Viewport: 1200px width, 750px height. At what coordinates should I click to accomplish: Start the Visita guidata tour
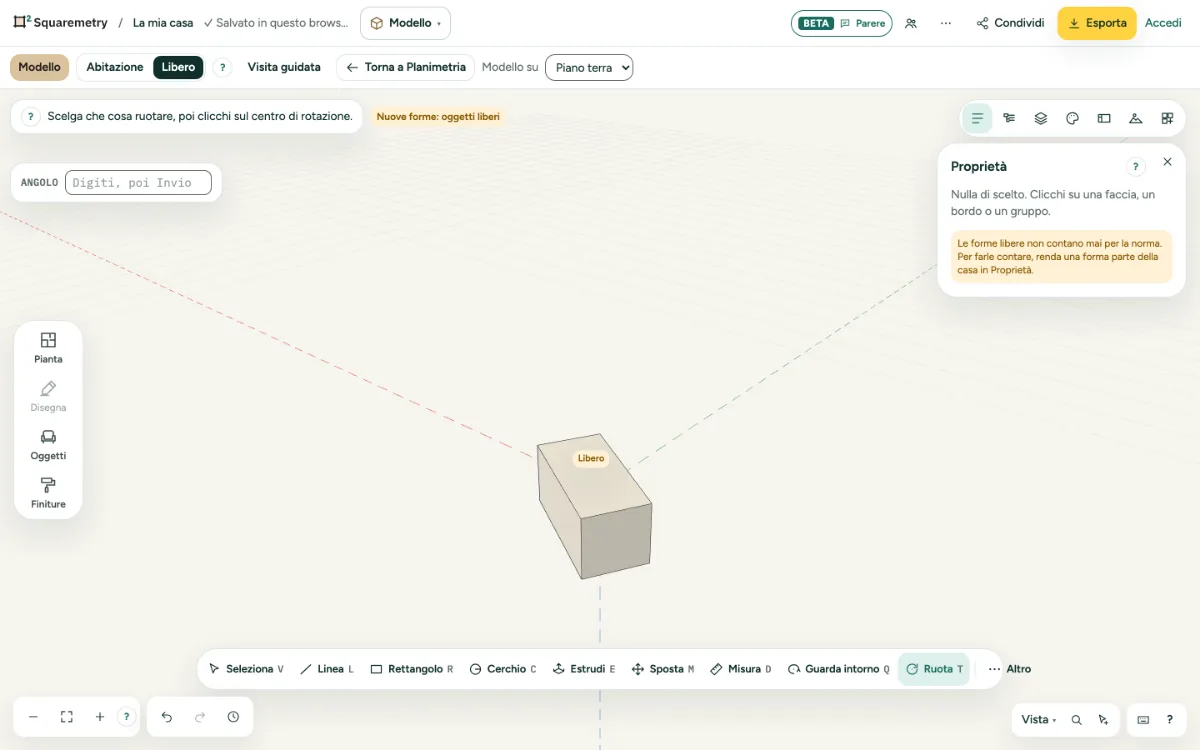click(x=284, y=67)
